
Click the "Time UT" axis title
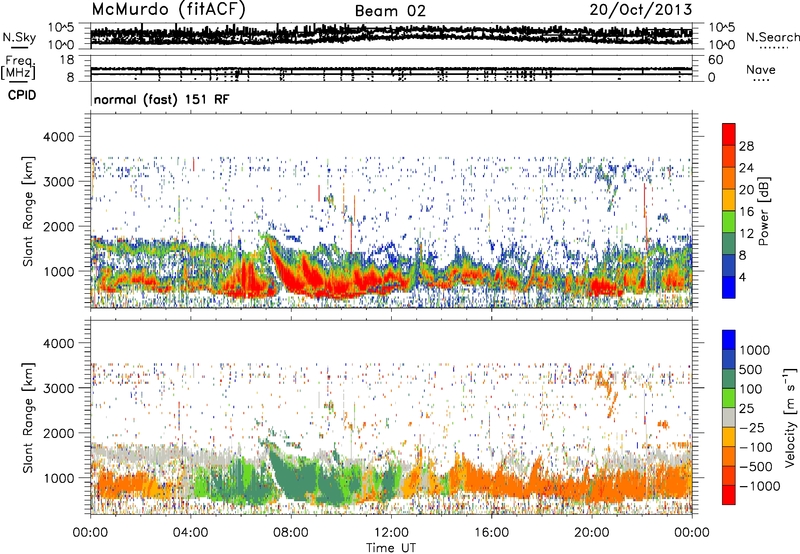click(x=391, y=548)
